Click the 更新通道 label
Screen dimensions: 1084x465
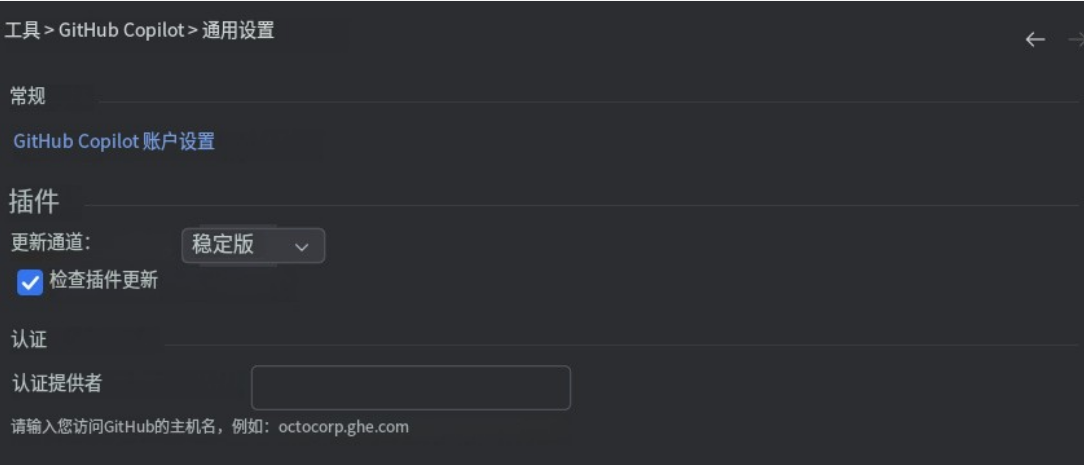[51, 242]
